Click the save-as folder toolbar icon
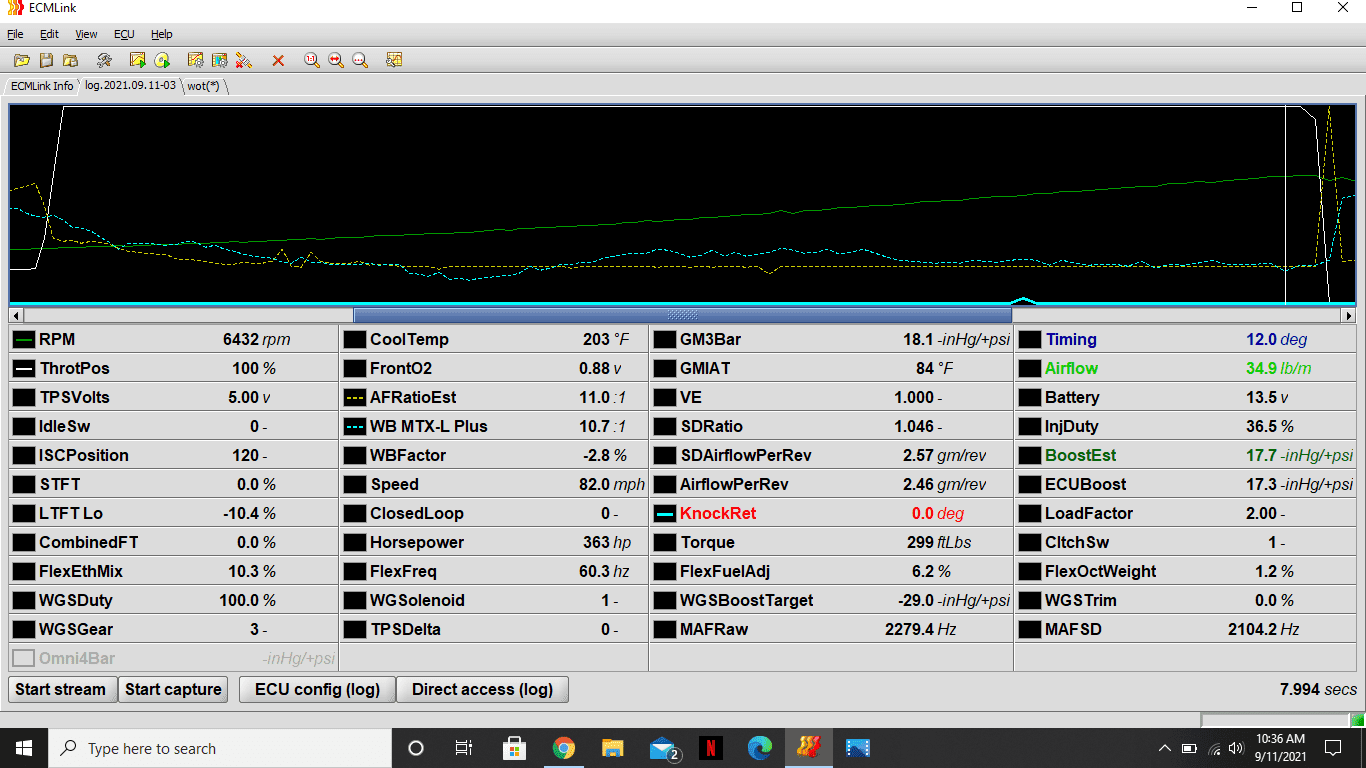 [x=70, y=60]
